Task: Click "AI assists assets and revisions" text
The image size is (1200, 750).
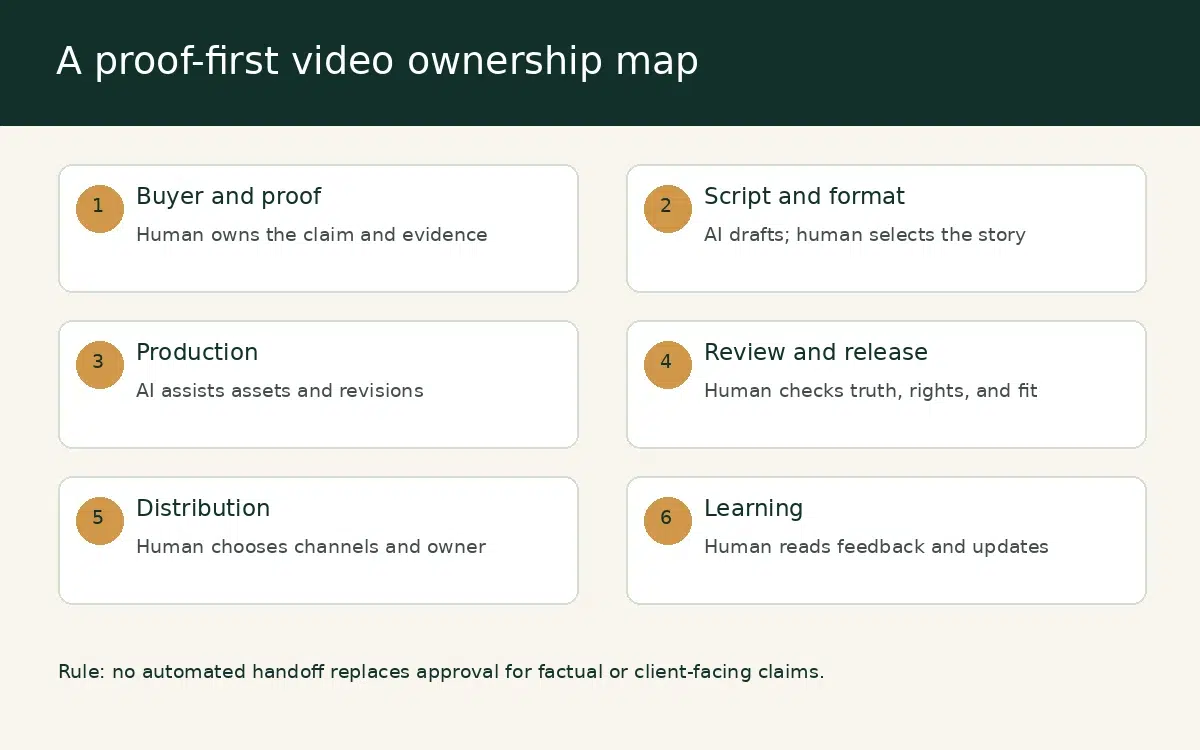Action: tap(280, 391)
